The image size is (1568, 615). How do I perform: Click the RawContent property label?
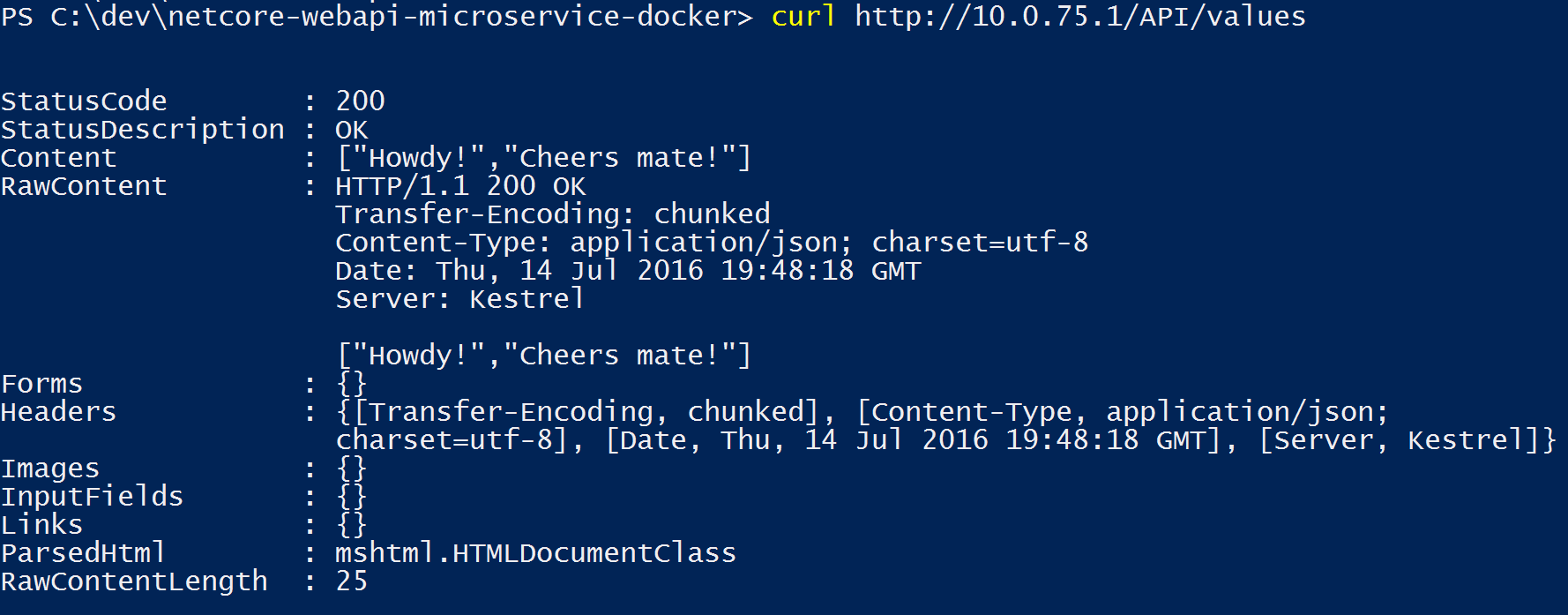coord(84,186)
